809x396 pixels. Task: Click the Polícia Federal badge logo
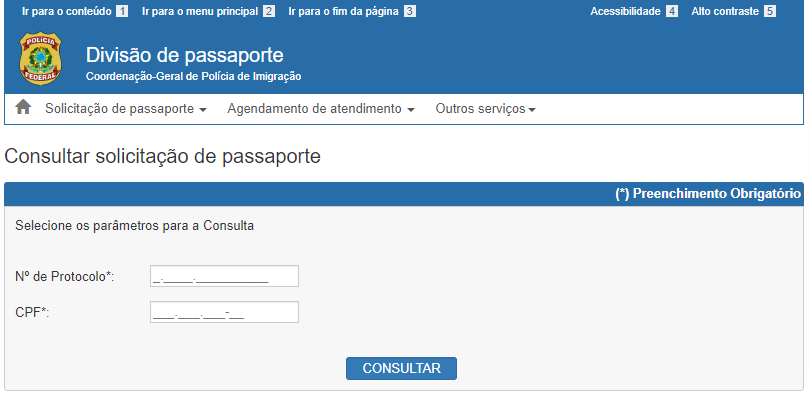point(40,58)
